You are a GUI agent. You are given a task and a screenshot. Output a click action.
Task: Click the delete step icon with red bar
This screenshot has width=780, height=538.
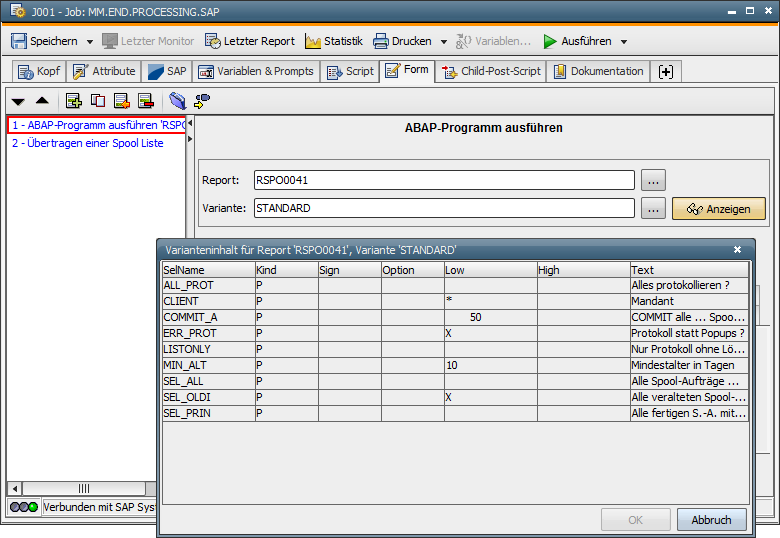coord(146,101)
